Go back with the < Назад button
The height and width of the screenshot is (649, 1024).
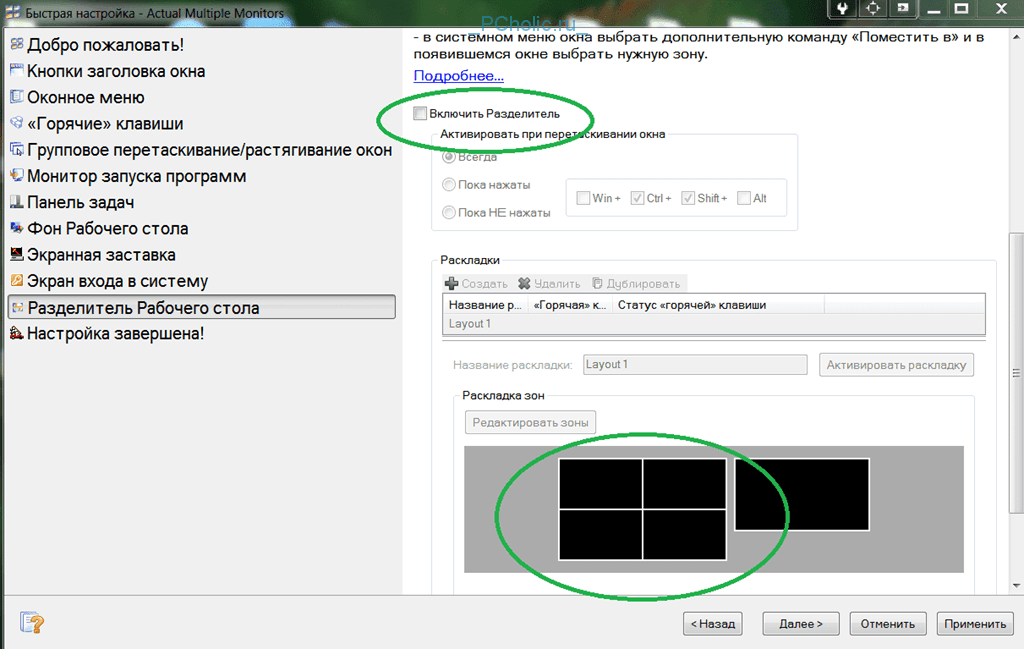pos(713,624)
